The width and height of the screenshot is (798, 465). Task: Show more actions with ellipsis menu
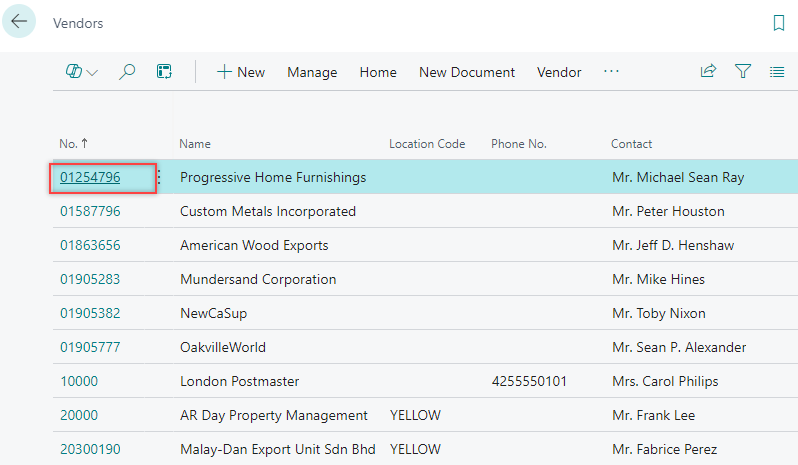coord(611,72)
